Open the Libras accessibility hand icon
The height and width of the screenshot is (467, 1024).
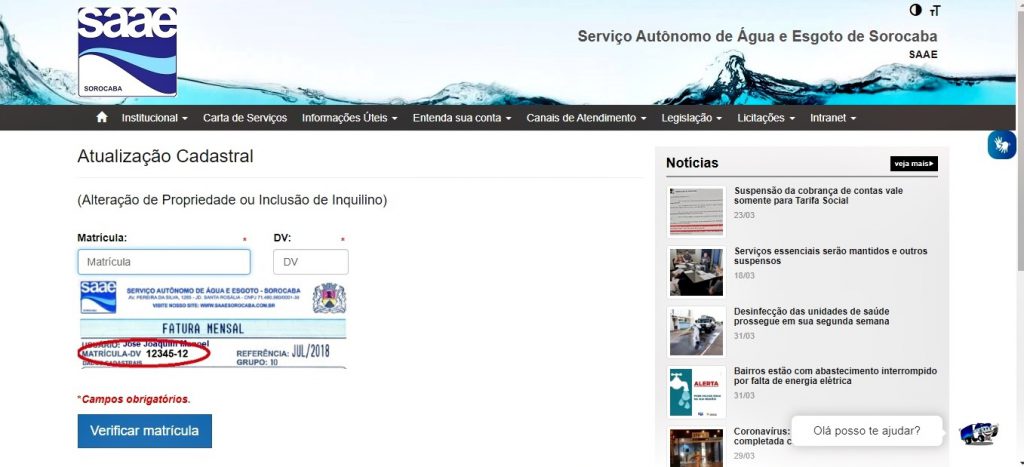click(x=1002, y=144)
